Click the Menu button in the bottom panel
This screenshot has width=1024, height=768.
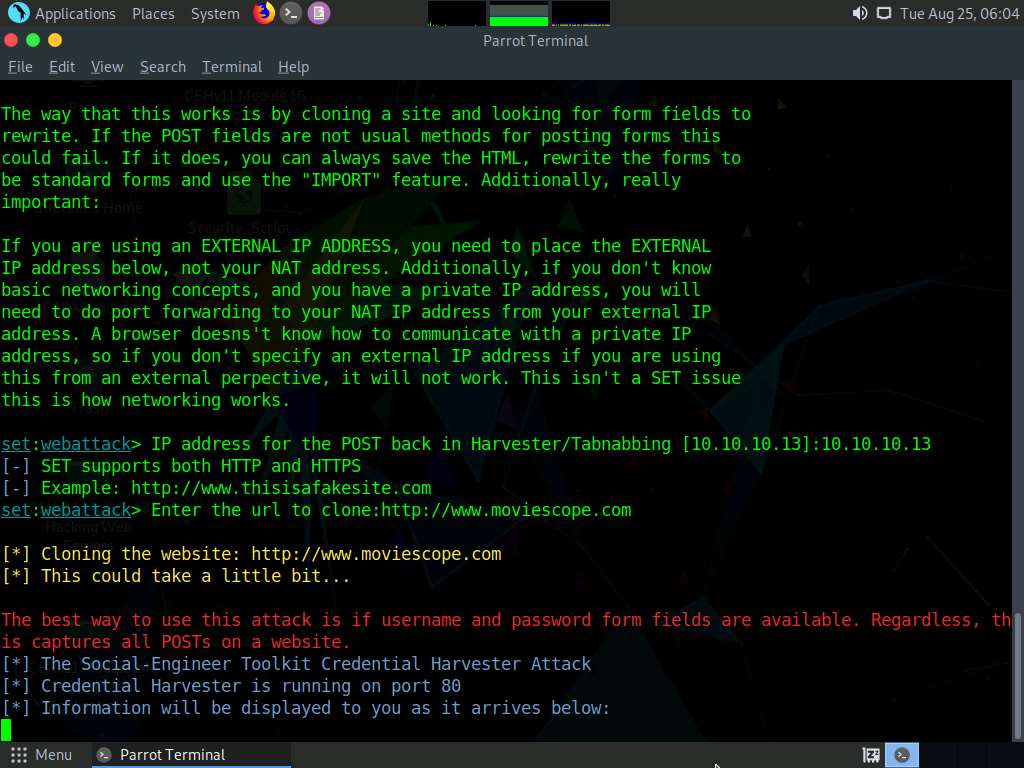click(x=41, y=755)
